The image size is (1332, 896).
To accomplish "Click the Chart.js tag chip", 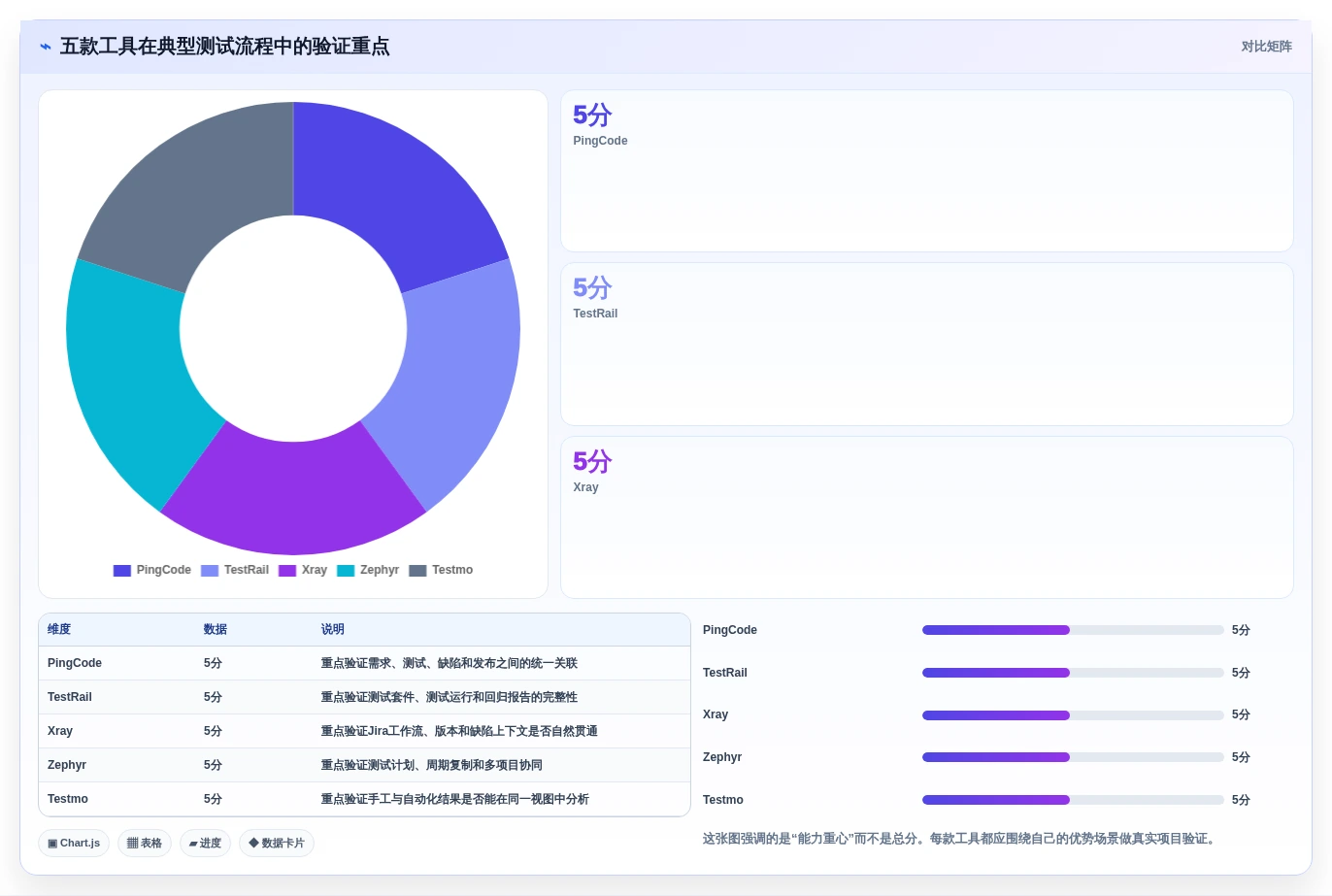I will click(74, 843).
